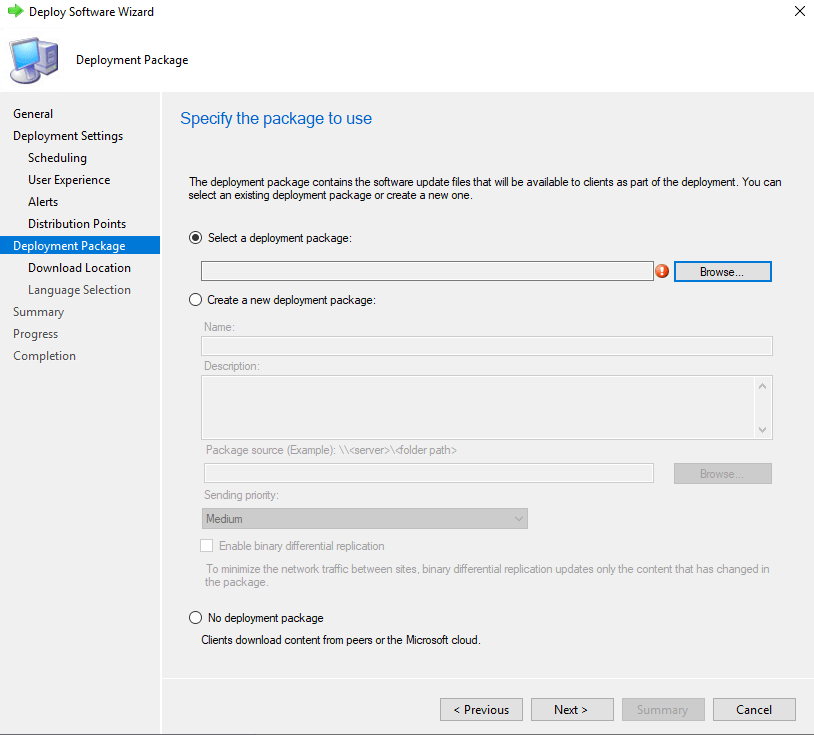
Task: Go back with the Previous button
Action: [x=481, y=710]
